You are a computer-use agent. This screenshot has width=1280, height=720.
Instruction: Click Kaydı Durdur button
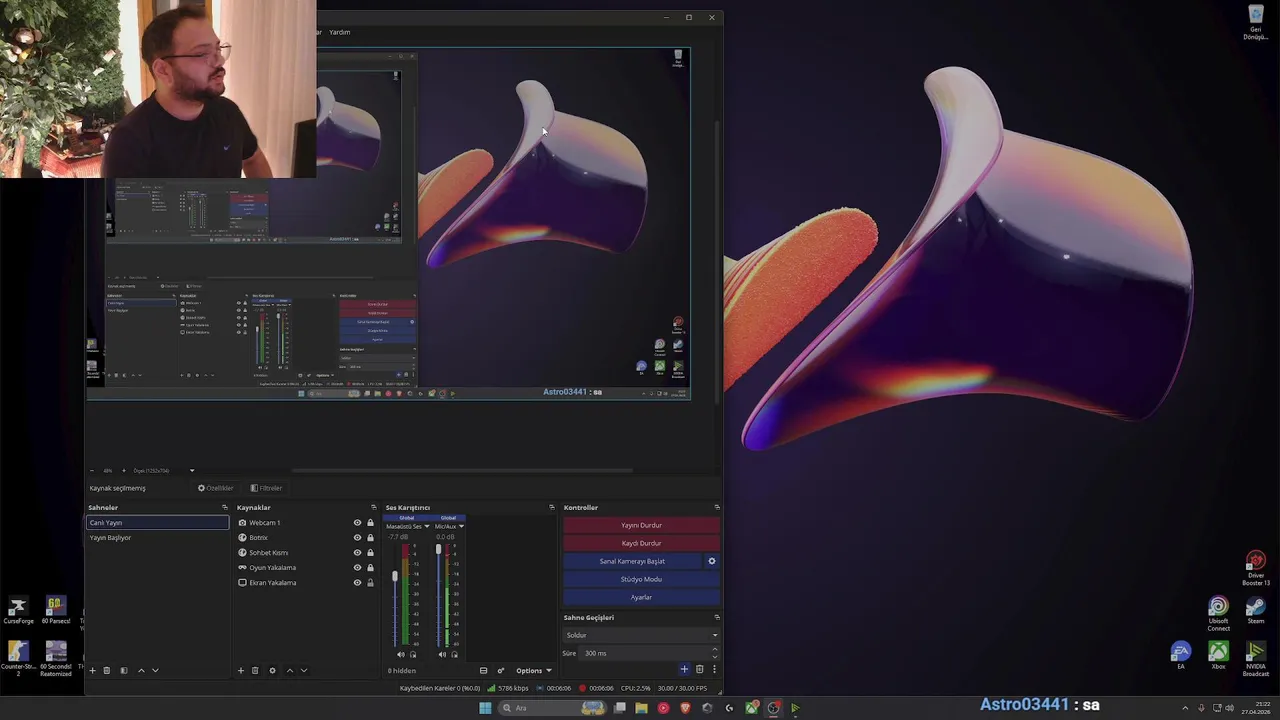641,543
